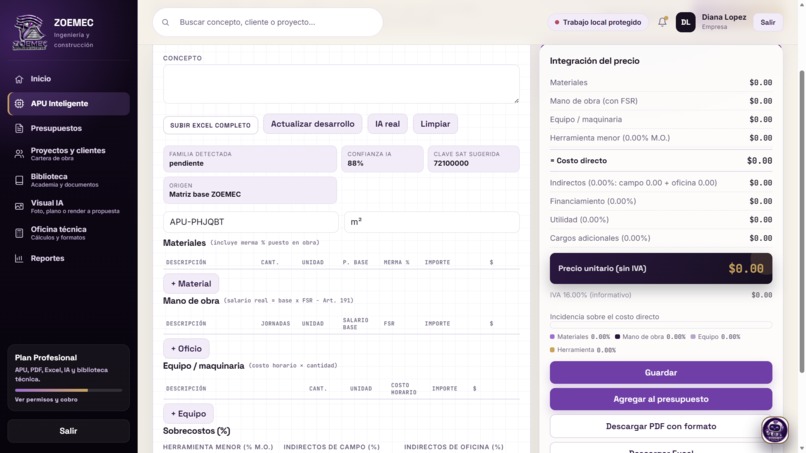Click the IVA 16.00% (informativo) row
Screen dimensions: 806x453
click(661, 295)
